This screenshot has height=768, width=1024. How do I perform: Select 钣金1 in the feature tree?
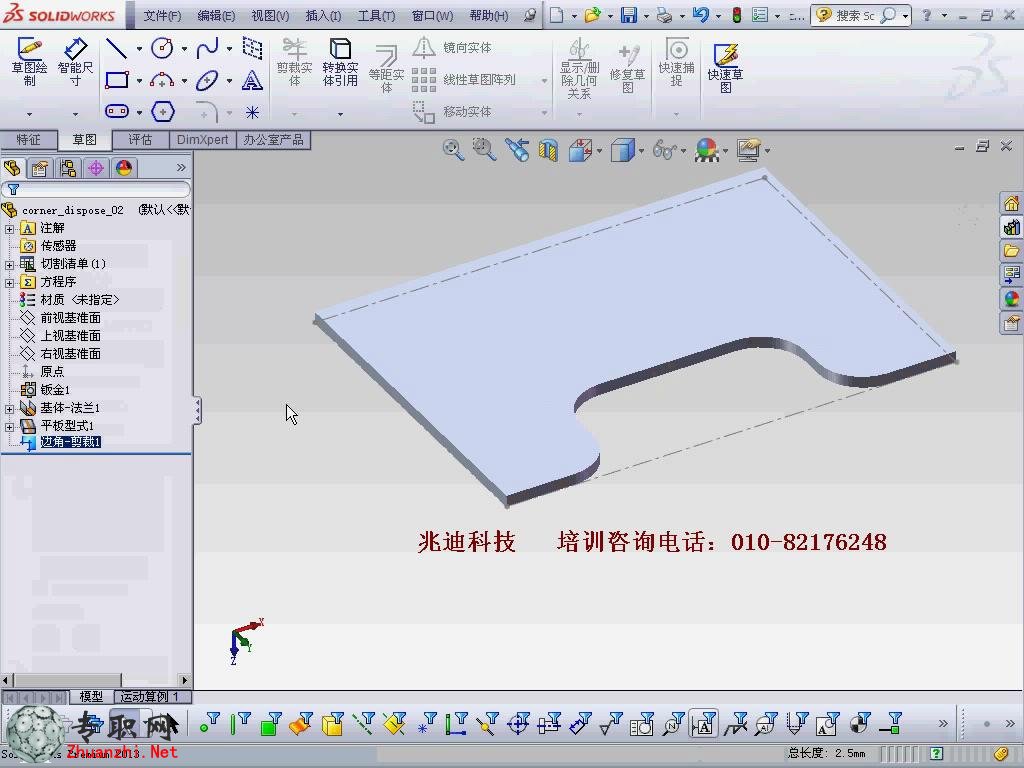55,390
